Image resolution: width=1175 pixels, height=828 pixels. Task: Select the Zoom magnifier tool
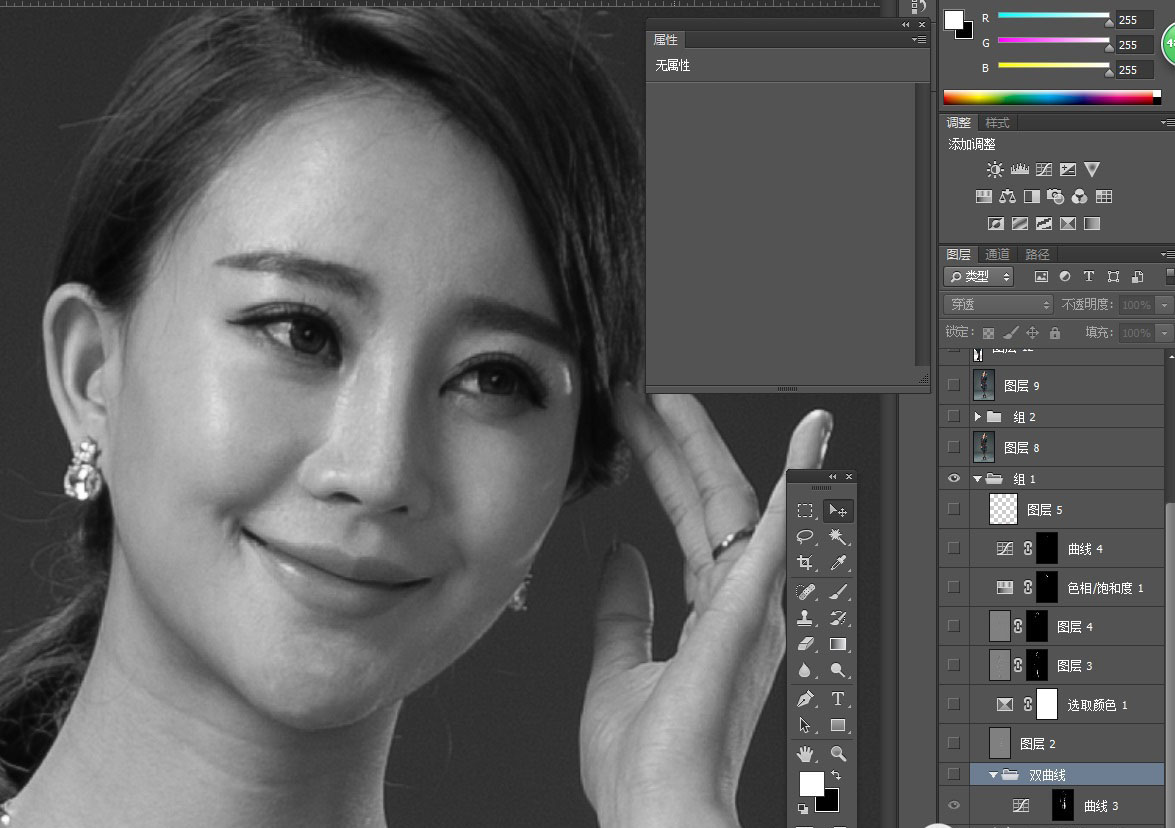point(838,753)
